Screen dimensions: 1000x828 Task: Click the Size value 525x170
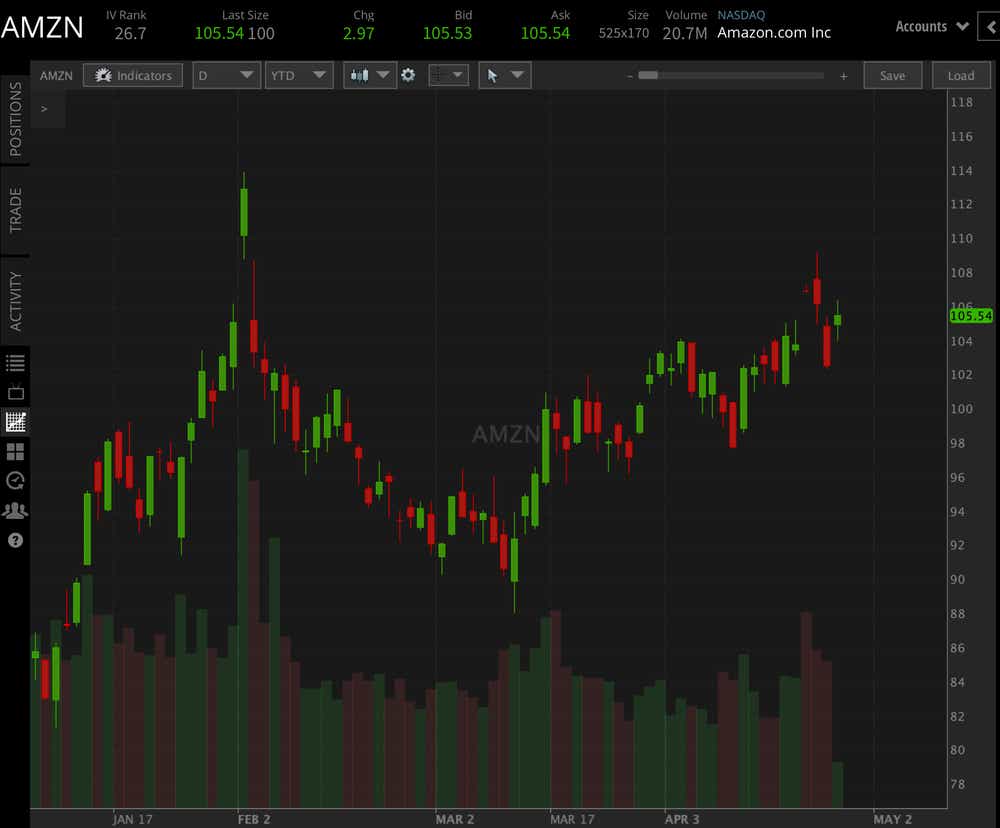pos(624,33)
